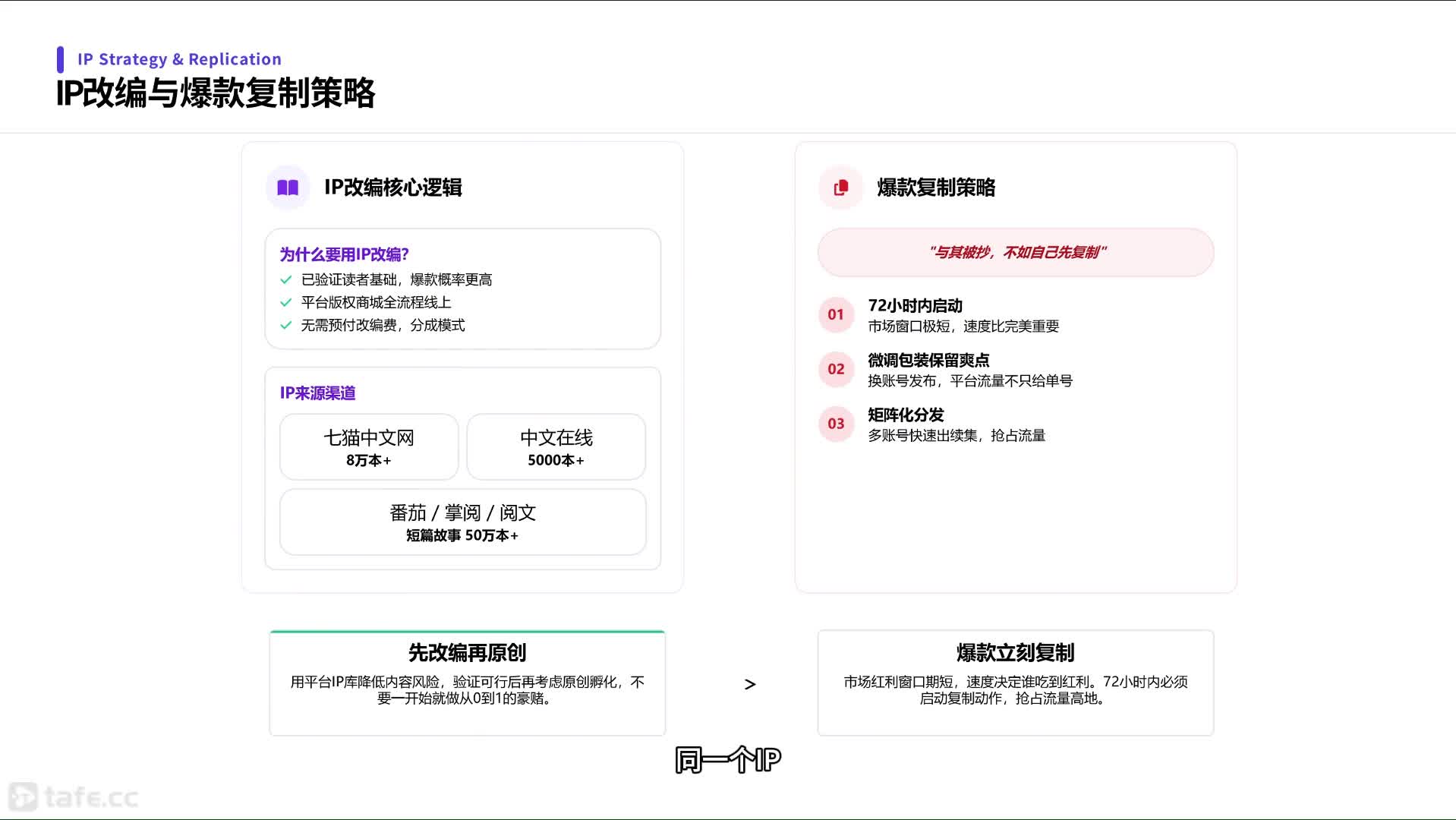Click the 02 numbered circle badge
Viewport: 1456px width, 820px height.
tap(836, 369)
